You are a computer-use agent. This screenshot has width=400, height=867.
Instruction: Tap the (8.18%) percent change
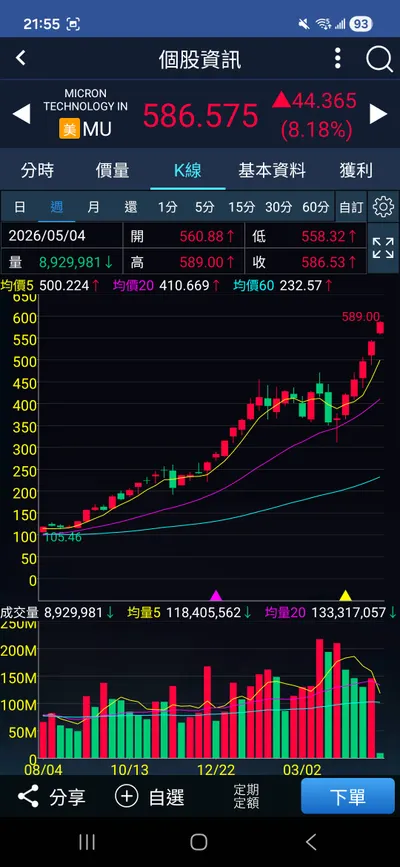pos(317,129)
